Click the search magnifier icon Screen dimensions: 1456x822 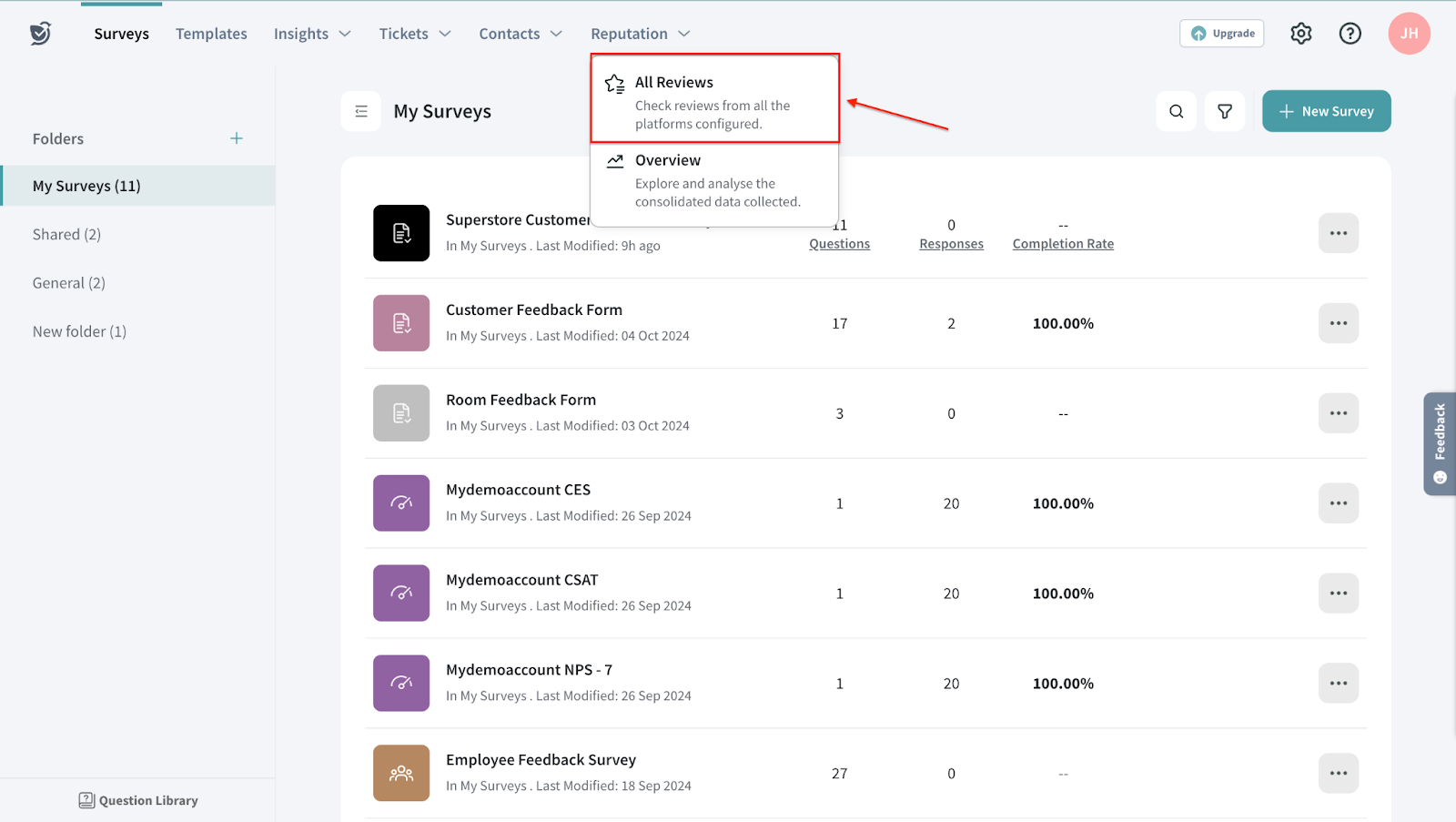1176,111
